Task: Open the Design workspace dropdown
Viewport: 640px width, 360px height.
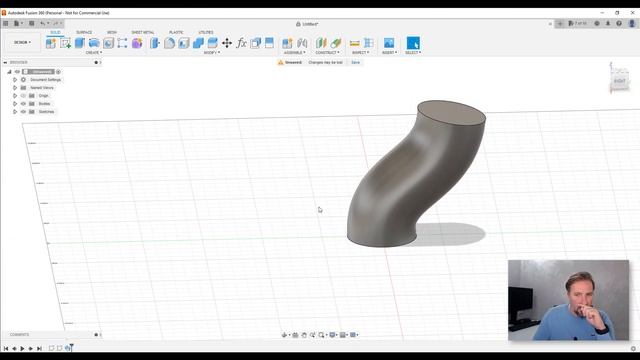Action: [22, 42]
